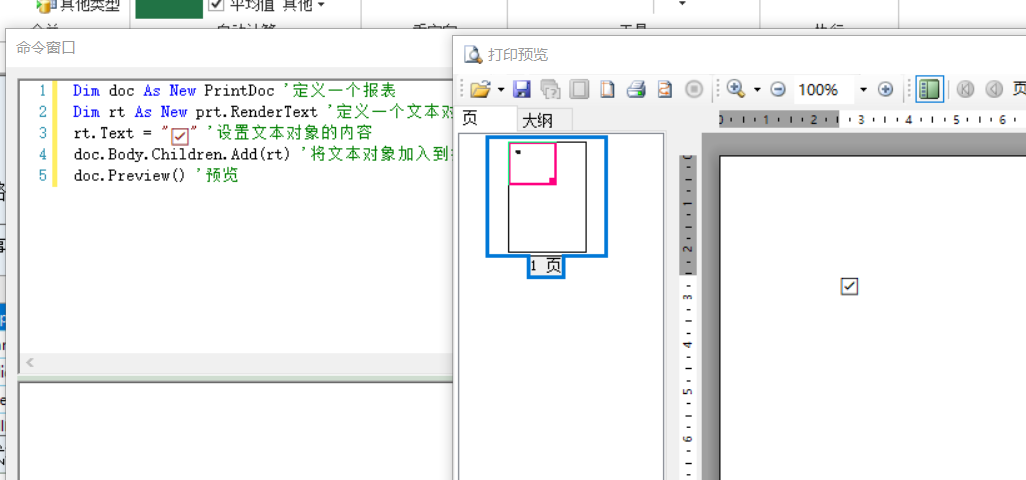
Task: Click the 其他类型 button in ribbon
Action: [78, 5]
